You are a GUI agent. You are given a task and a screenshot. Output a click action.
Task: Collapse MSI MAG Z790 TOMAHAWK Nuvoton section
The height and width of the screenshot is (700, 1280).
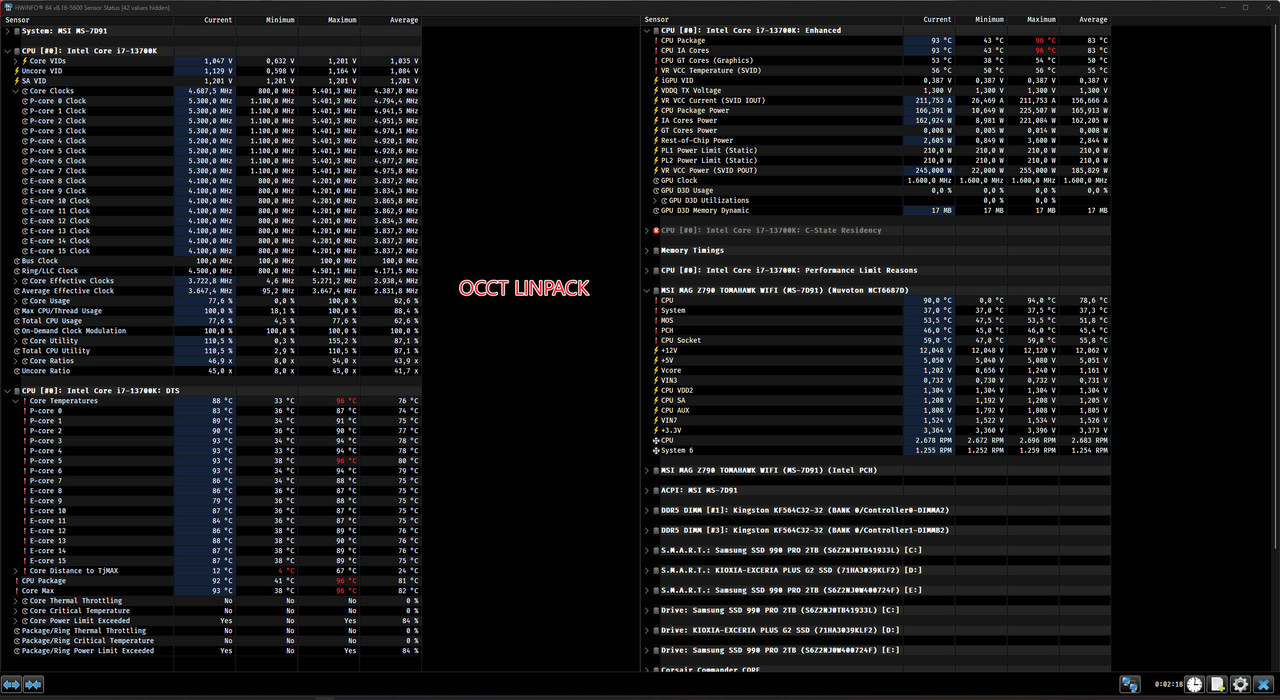coord(647,291)
